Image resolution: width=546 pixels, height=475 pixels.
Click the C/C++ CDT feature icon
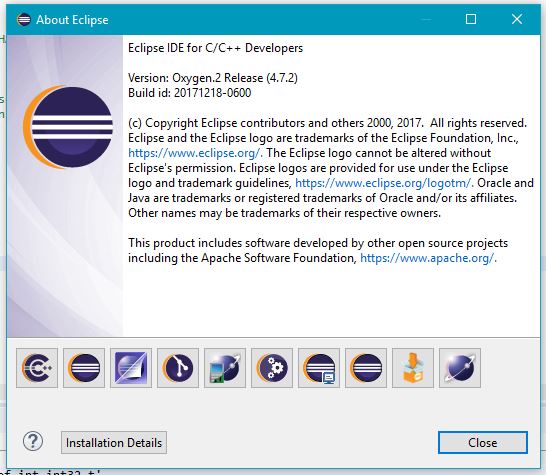pyautogui.click(x=37, y=368)
